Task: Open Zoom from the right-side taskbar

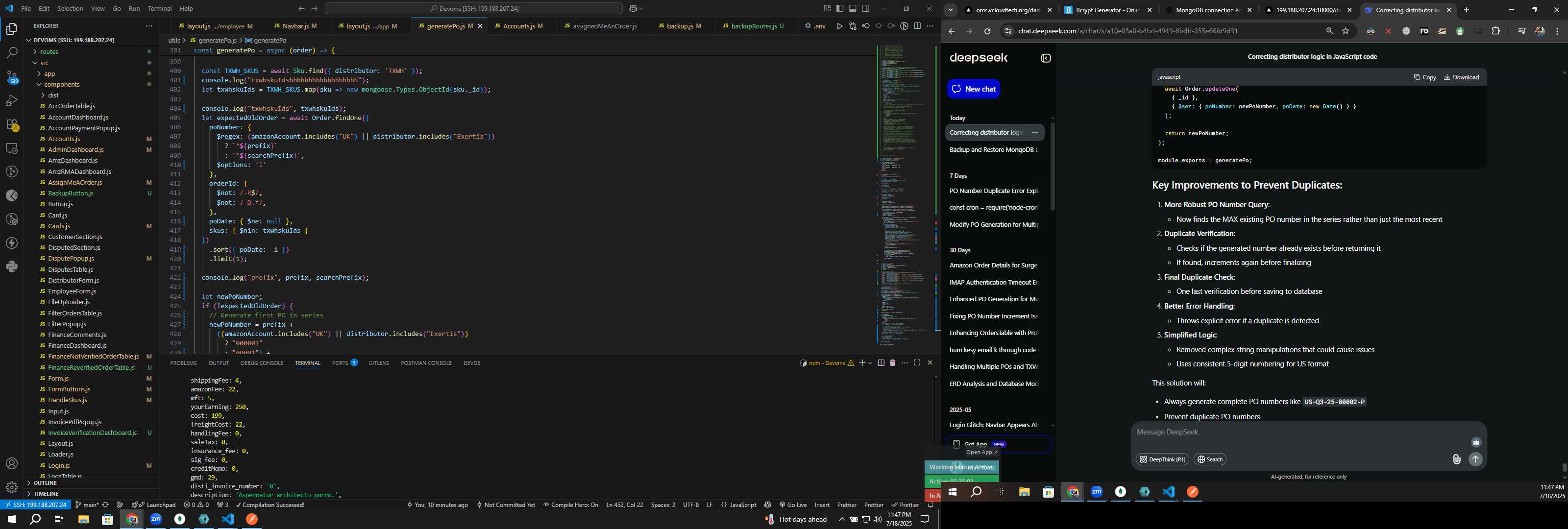Action: (x=1096, y=492)
